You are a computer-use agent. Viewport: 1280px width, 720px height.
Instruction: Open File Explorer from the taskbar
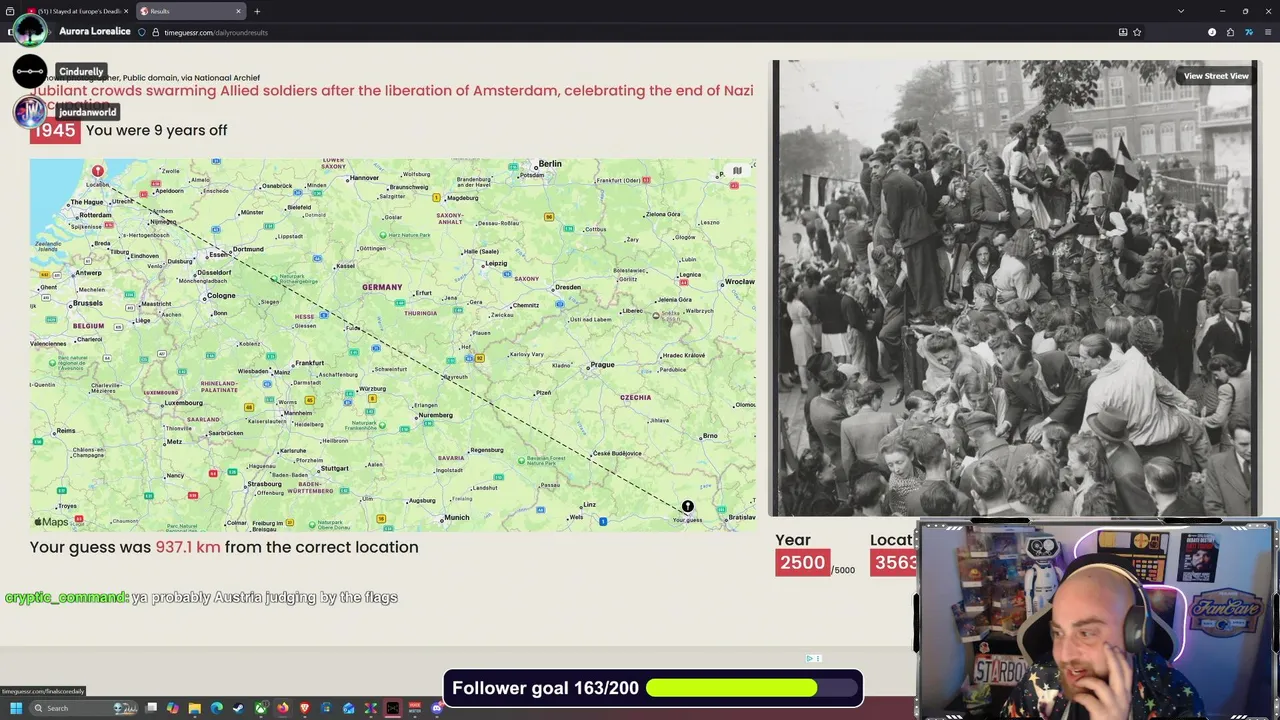(x=195, y=708)
